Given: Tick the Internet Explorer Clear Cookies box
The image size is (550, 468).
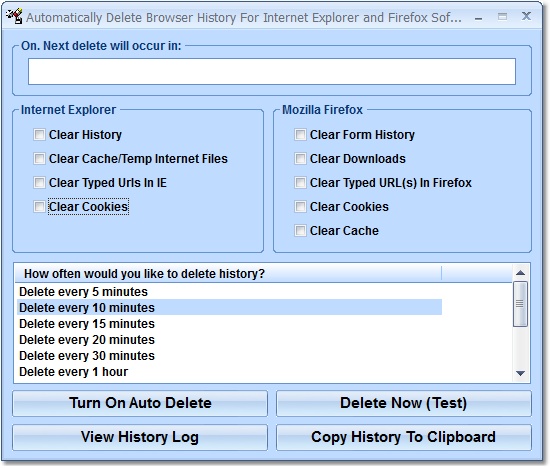Looking at the screenshot, I should coord(39,207).
